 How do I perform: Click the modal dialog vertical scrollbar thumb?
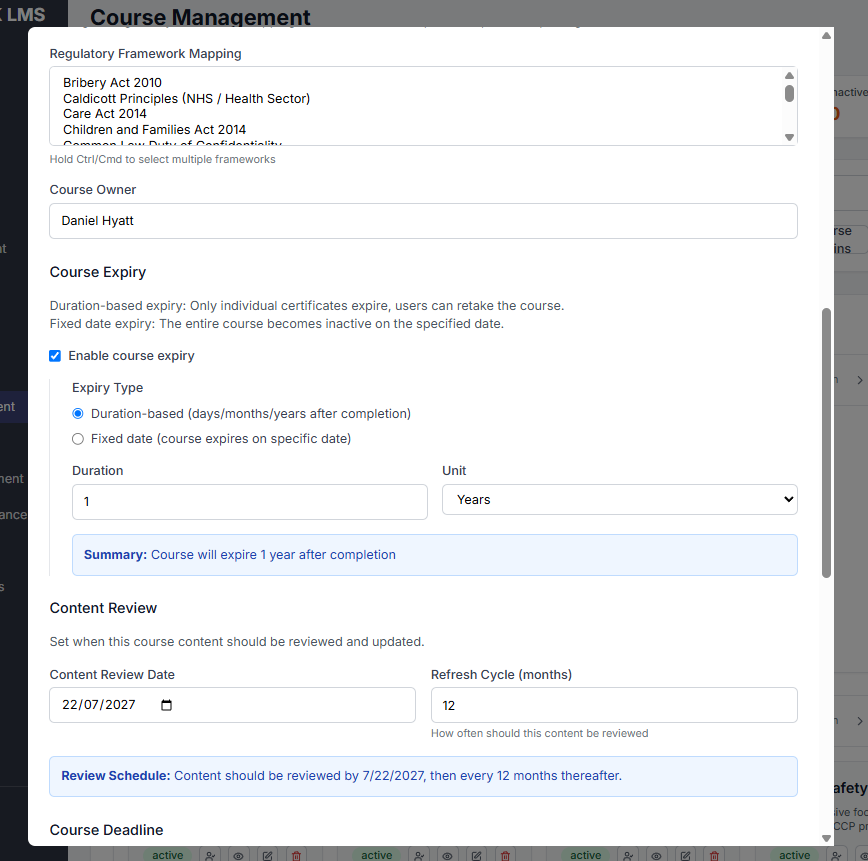[x=826, y=443]
